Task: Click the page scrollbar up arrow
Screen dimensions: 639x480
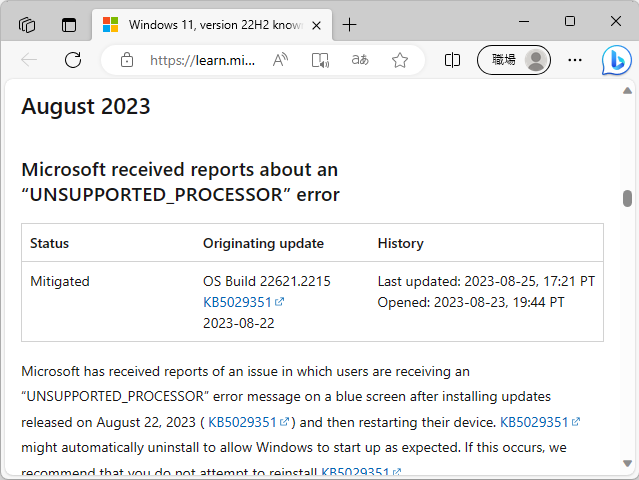Action: tap(628, 91)
